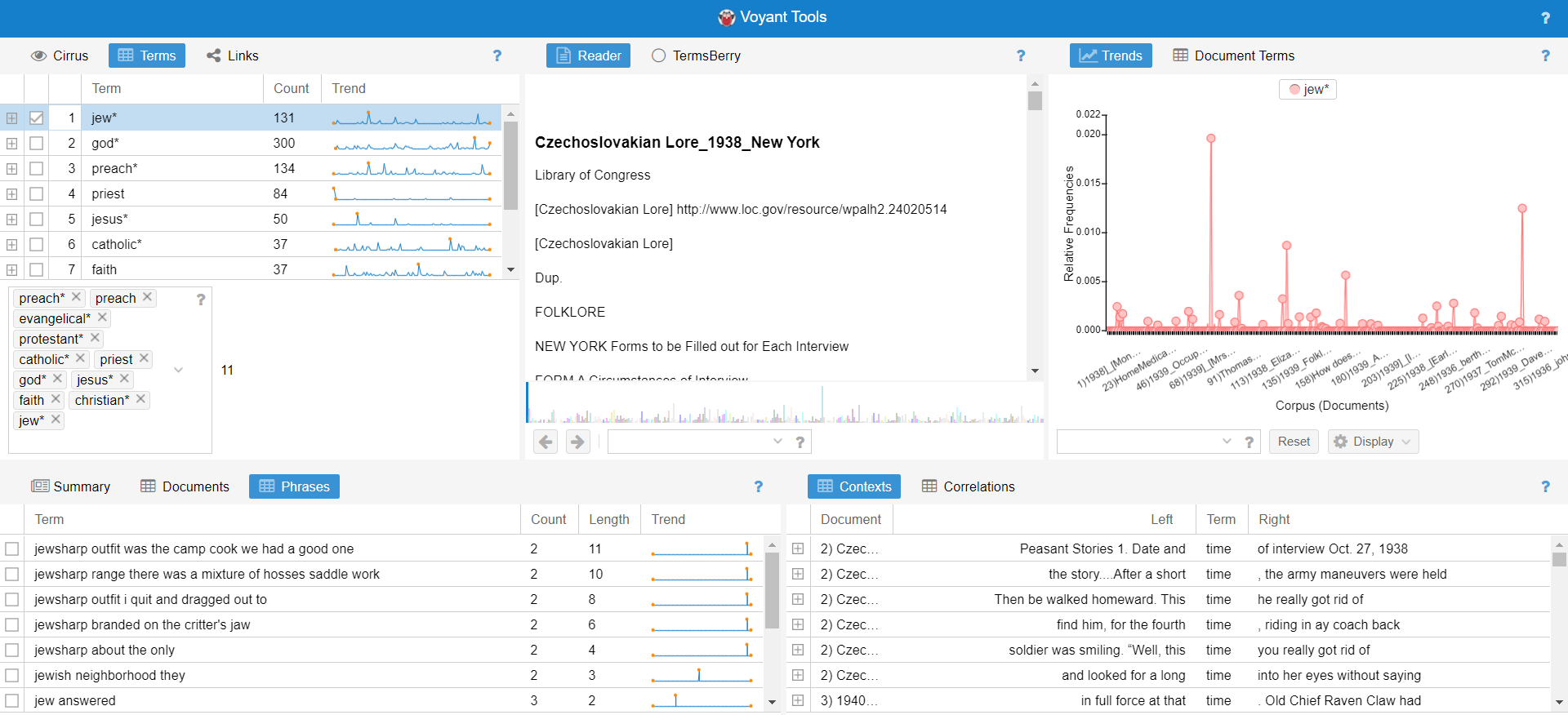
Task: Go to next page with right arrow
Action: coord(577,442)
